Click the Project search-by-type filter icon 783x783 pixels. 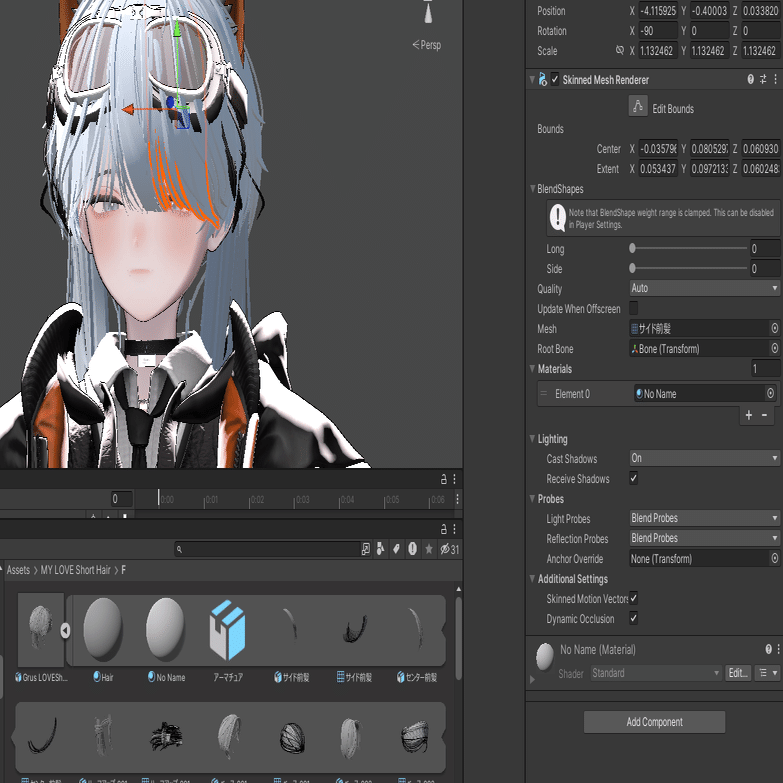[381, 549]
